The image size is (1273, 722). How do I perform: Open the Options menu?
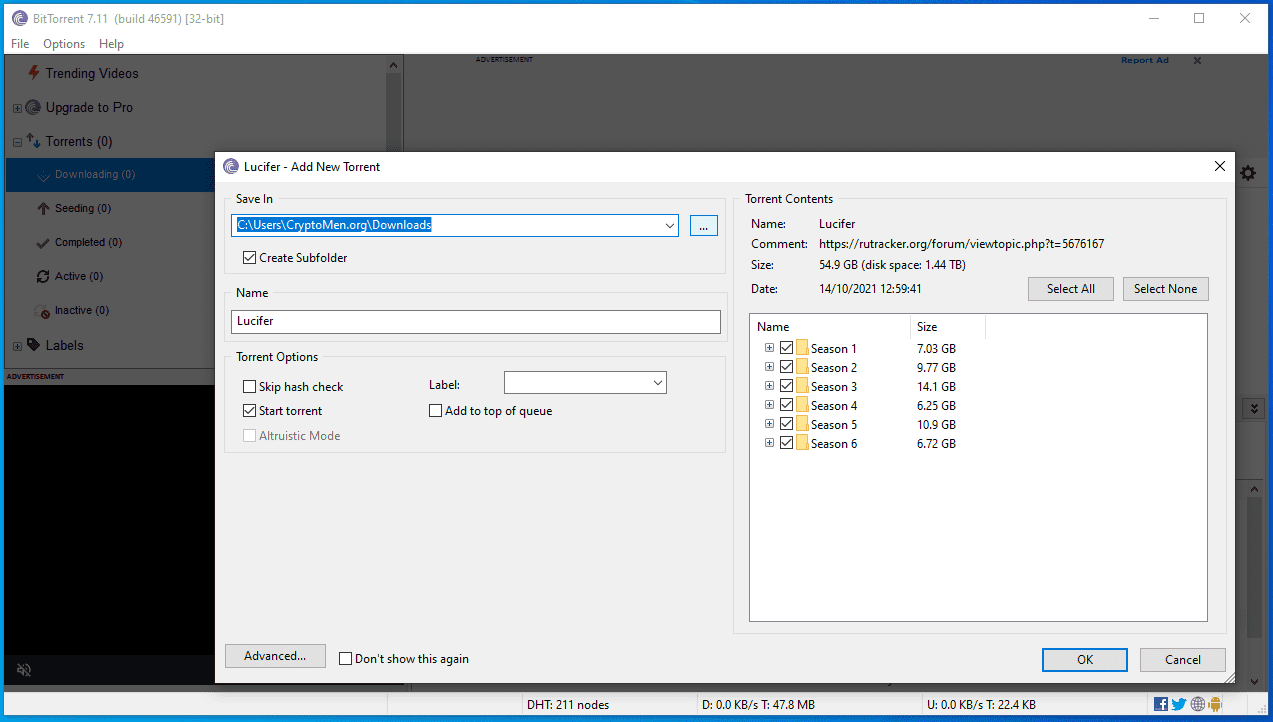coord(64,43)
